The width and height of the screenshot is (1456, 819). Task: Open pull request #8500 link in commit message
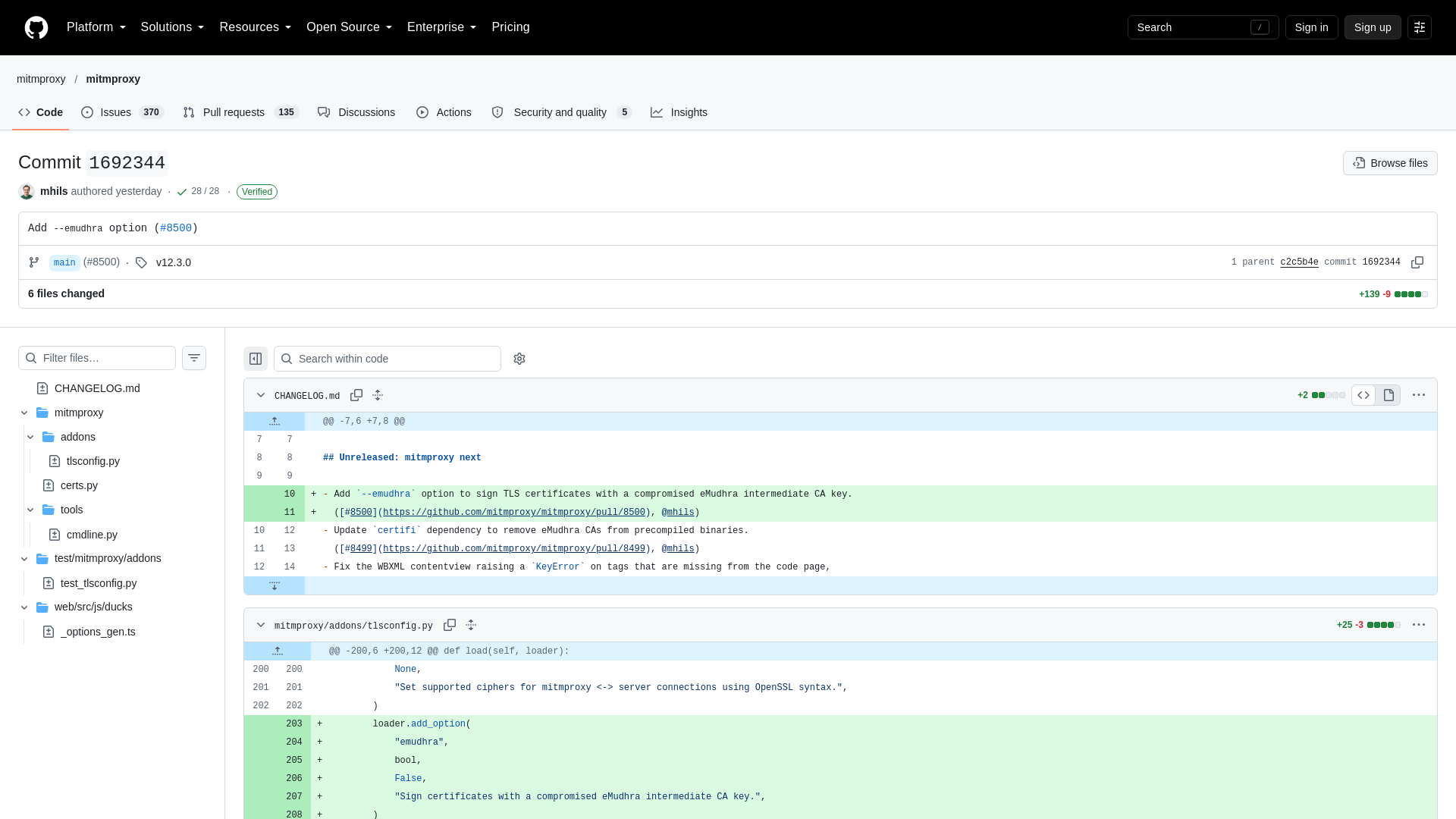[176, 228]
